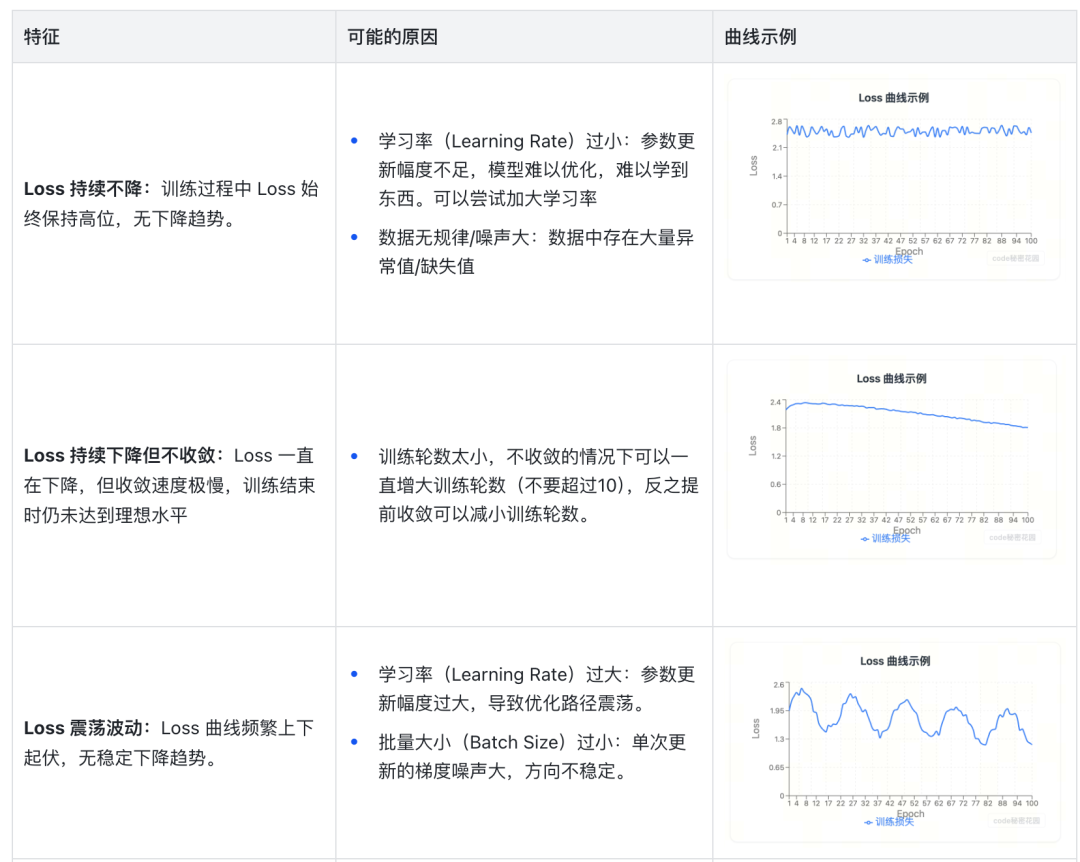The width and height of the screenshot is (1080, 862).
Task: Click the text "新的梯度噪声大，方向不稳定。"
Action: tap(503, 771)
